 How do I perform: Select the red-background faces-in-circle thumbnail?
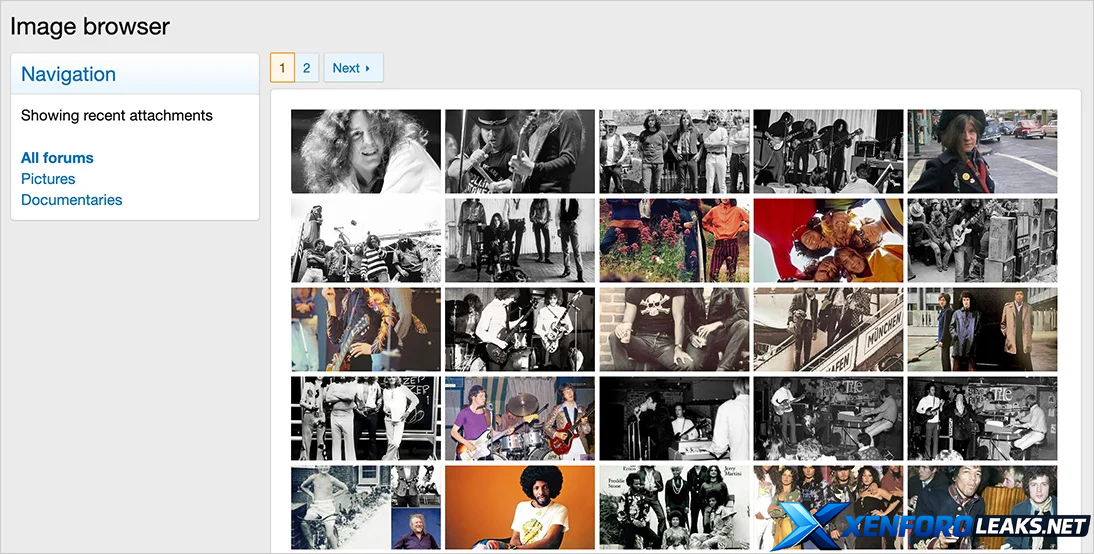pos(828,240)
